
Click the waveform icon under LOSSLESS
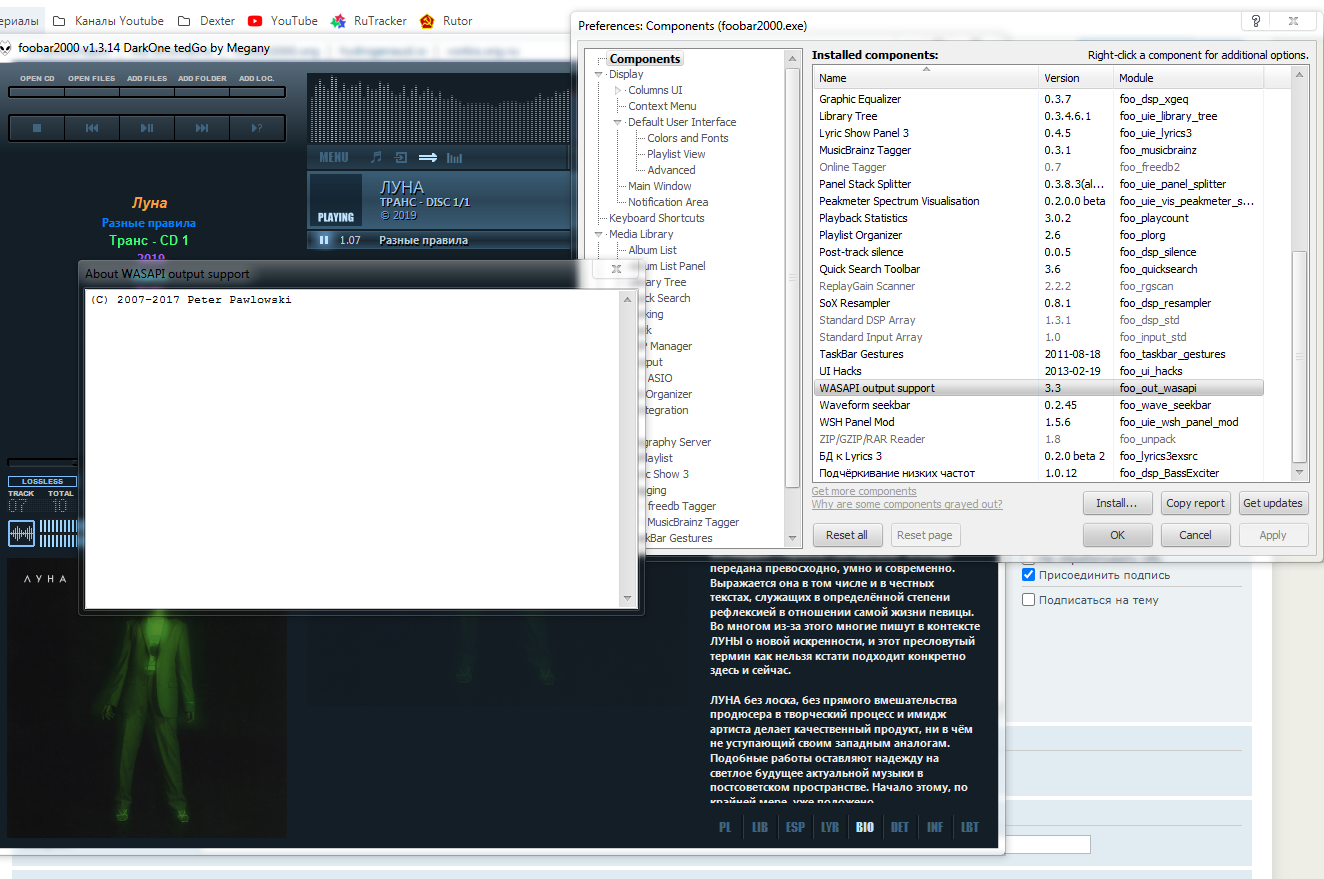(x=21, y=533)
